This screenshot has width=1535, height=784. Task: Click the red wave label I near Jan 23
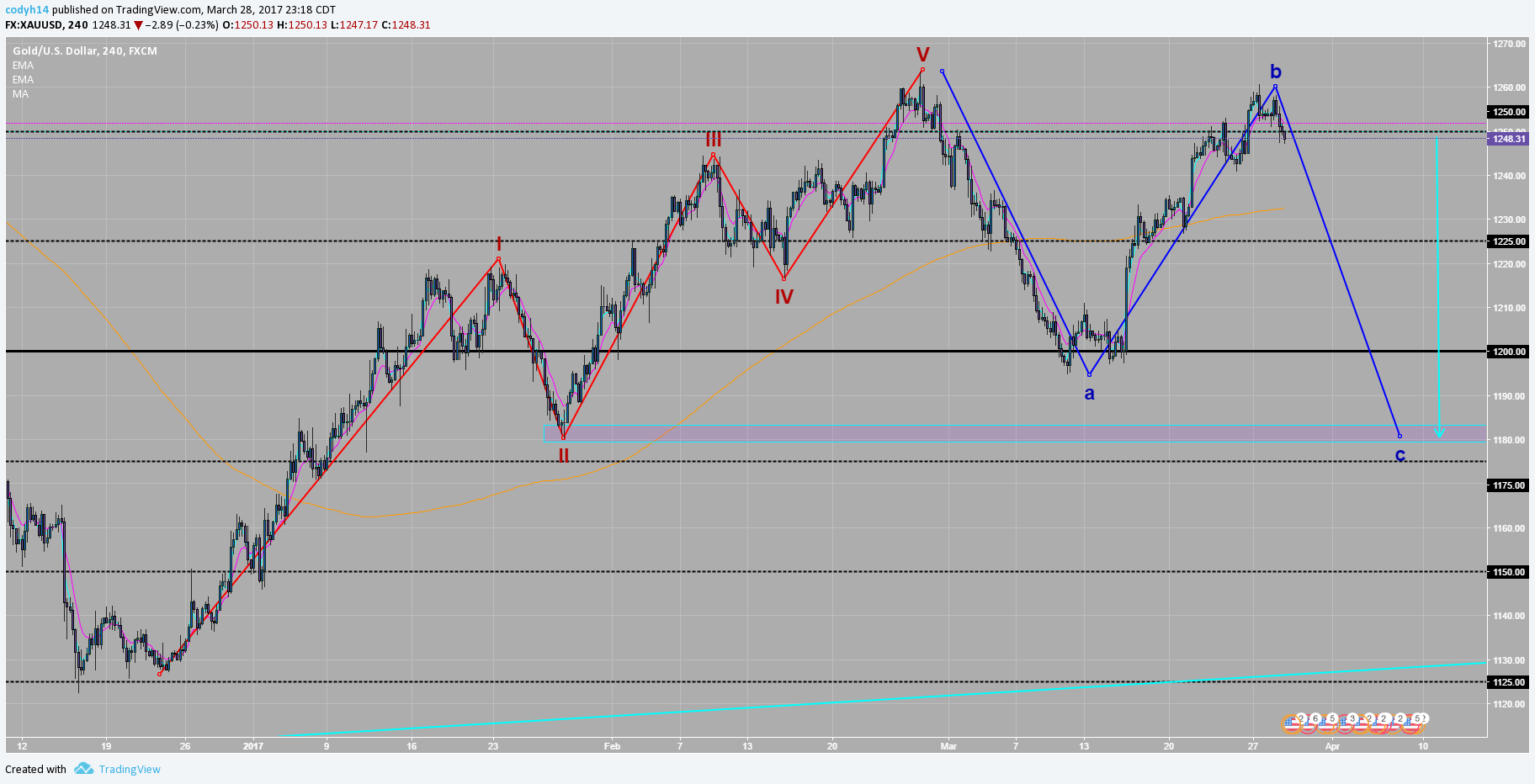[499, 244]
